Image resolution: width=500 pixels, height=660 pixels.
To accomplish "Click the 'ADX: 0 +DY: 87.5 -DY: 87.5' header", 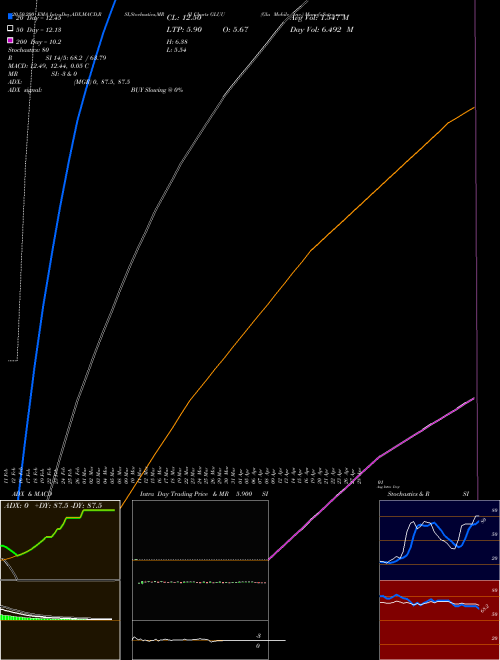I will (53, 506).
